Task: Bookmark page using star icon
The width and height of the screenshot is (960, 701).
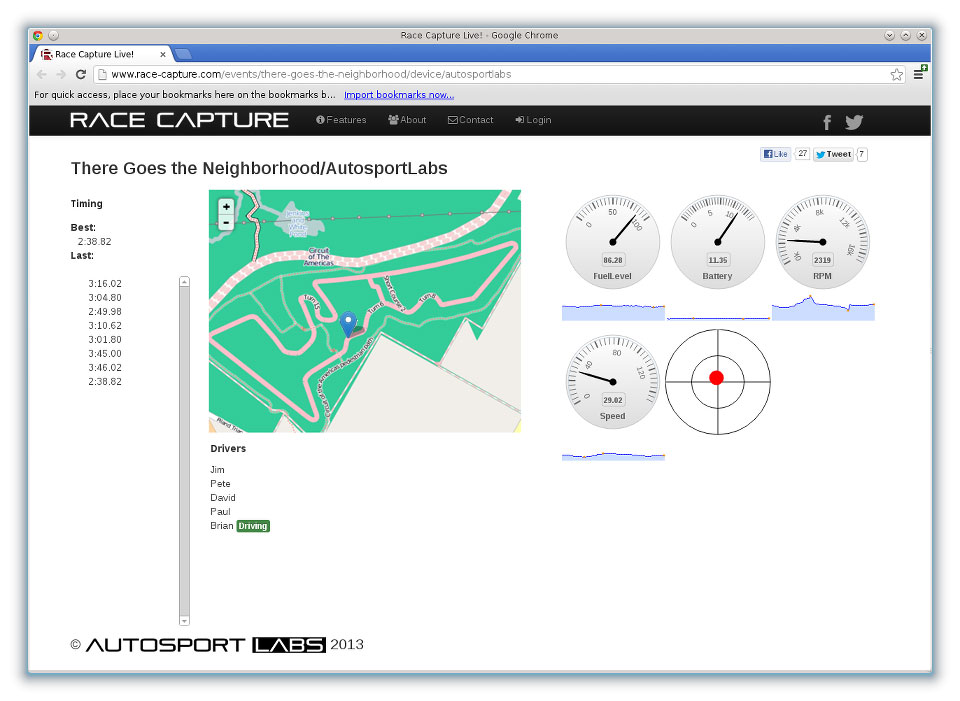Action: tap(896, 75)
